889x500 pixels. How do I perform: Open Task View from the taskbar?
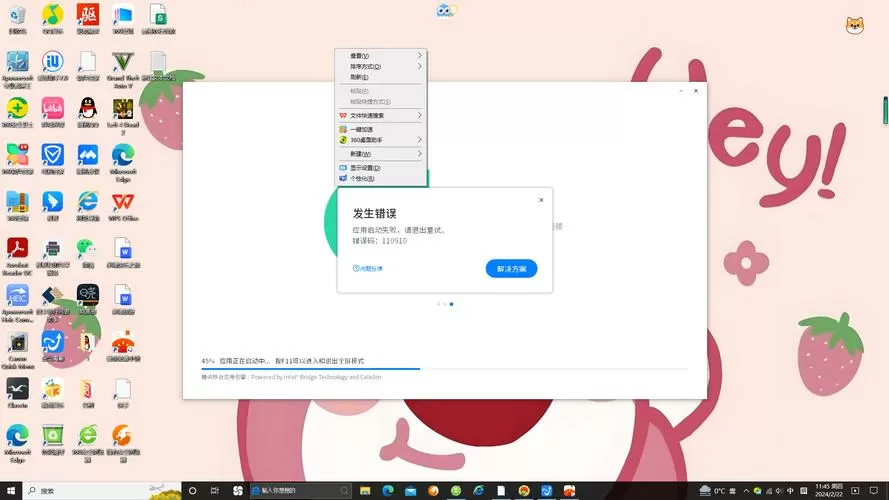pyautogui.click(x=214, y=490)
